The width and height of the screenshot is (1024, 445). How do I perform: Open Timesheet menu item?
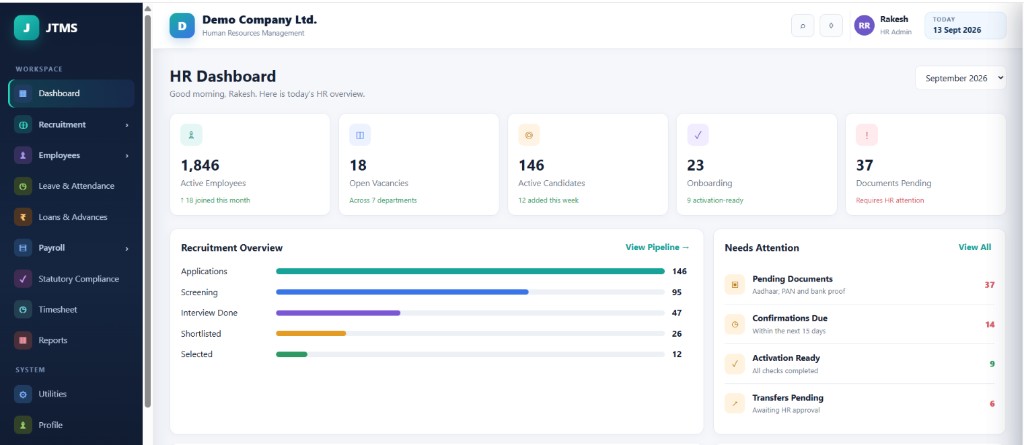click(72, 310)
